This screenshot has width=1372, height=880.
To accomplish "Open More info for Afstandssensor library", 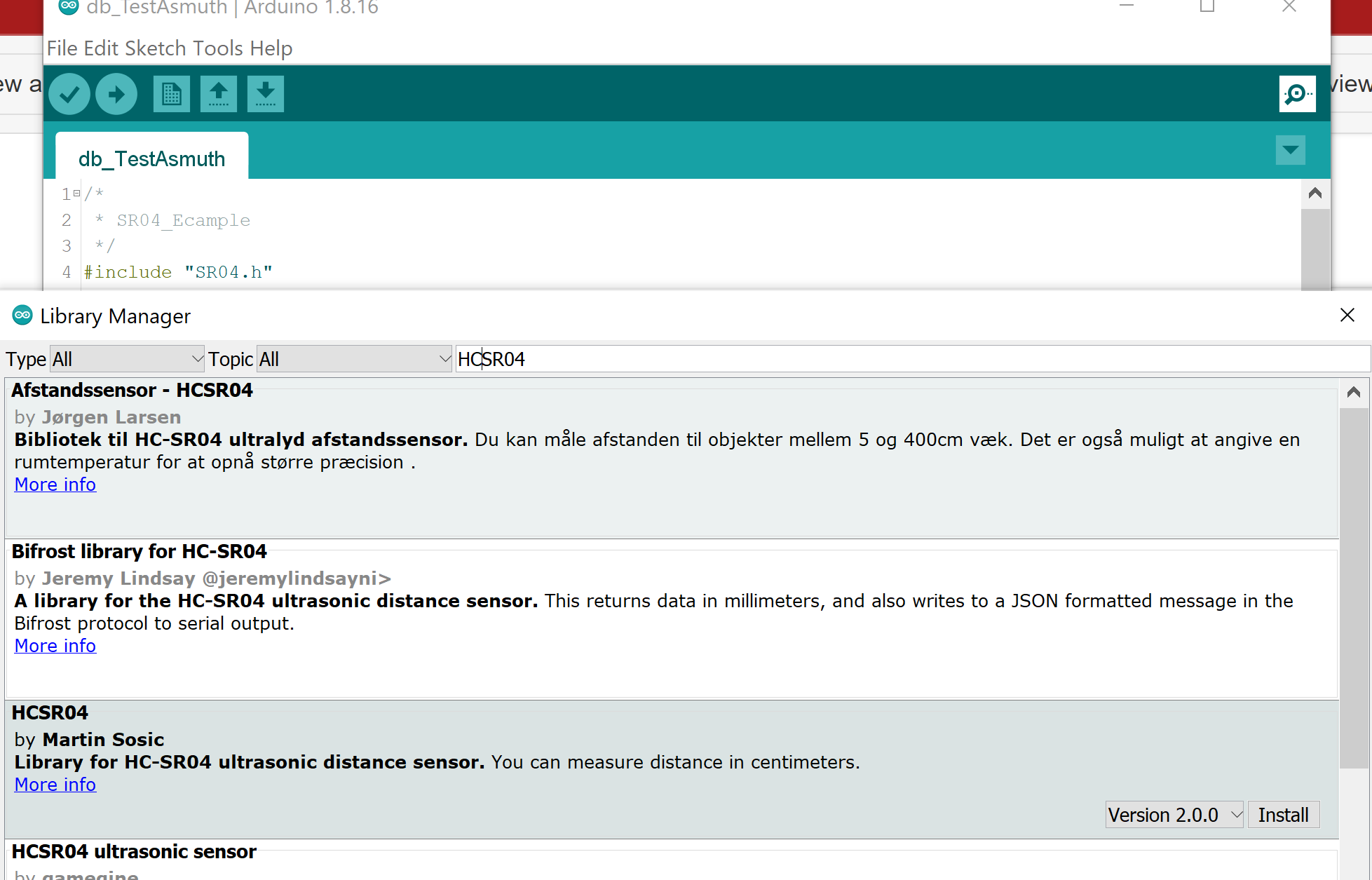I will click(55, 485).
